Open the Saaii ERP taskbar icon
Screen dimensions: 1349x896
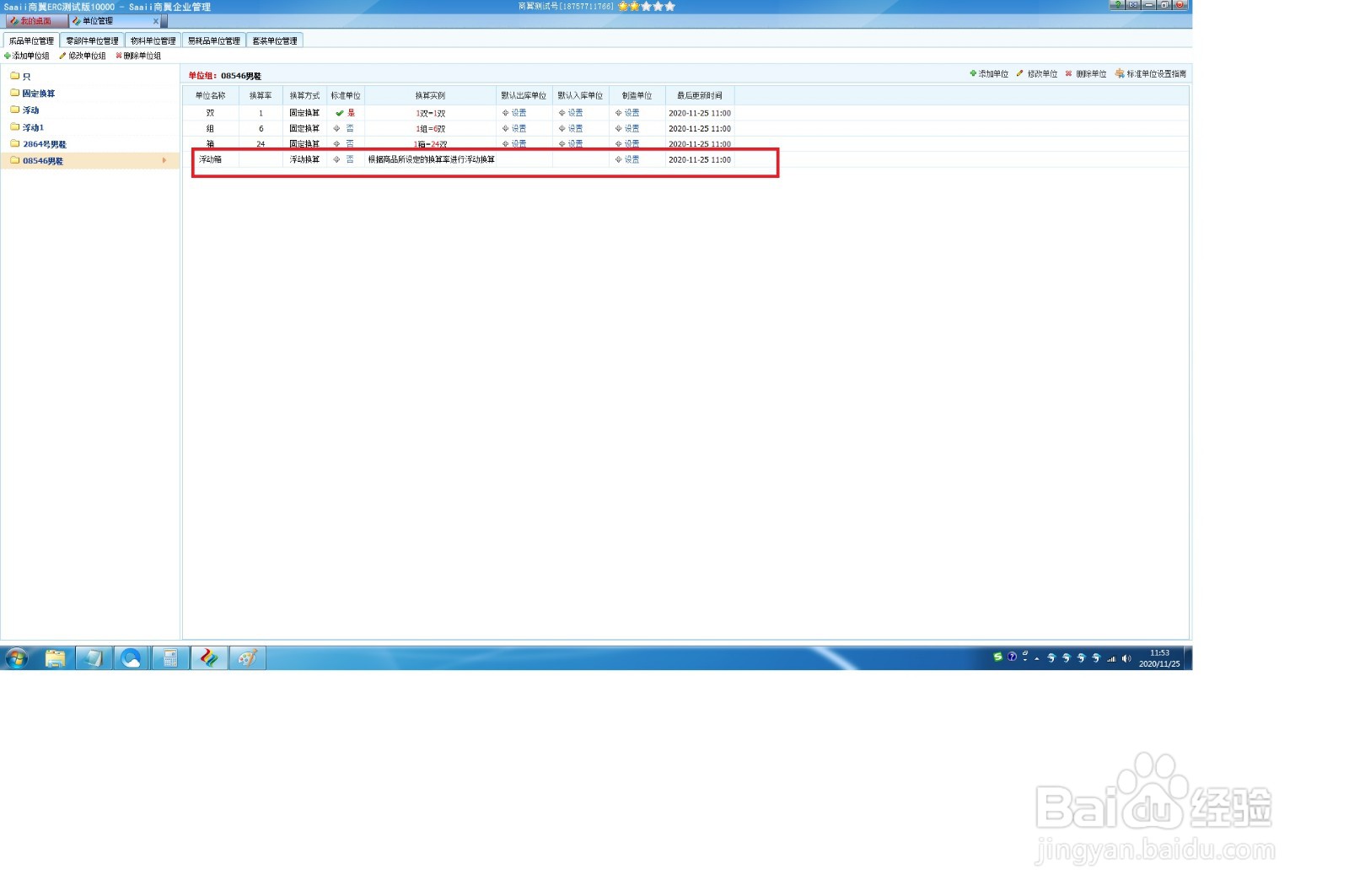(209, 658)
